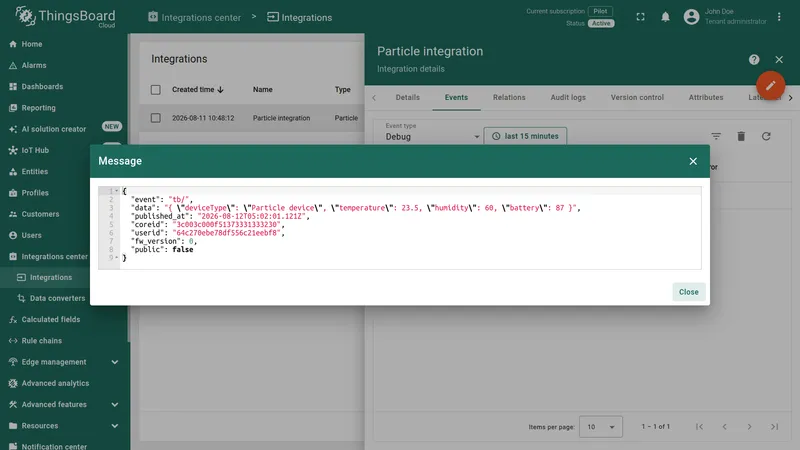
Task: Click the ThingsBoard Cloud logo
Action: [65, 17]
